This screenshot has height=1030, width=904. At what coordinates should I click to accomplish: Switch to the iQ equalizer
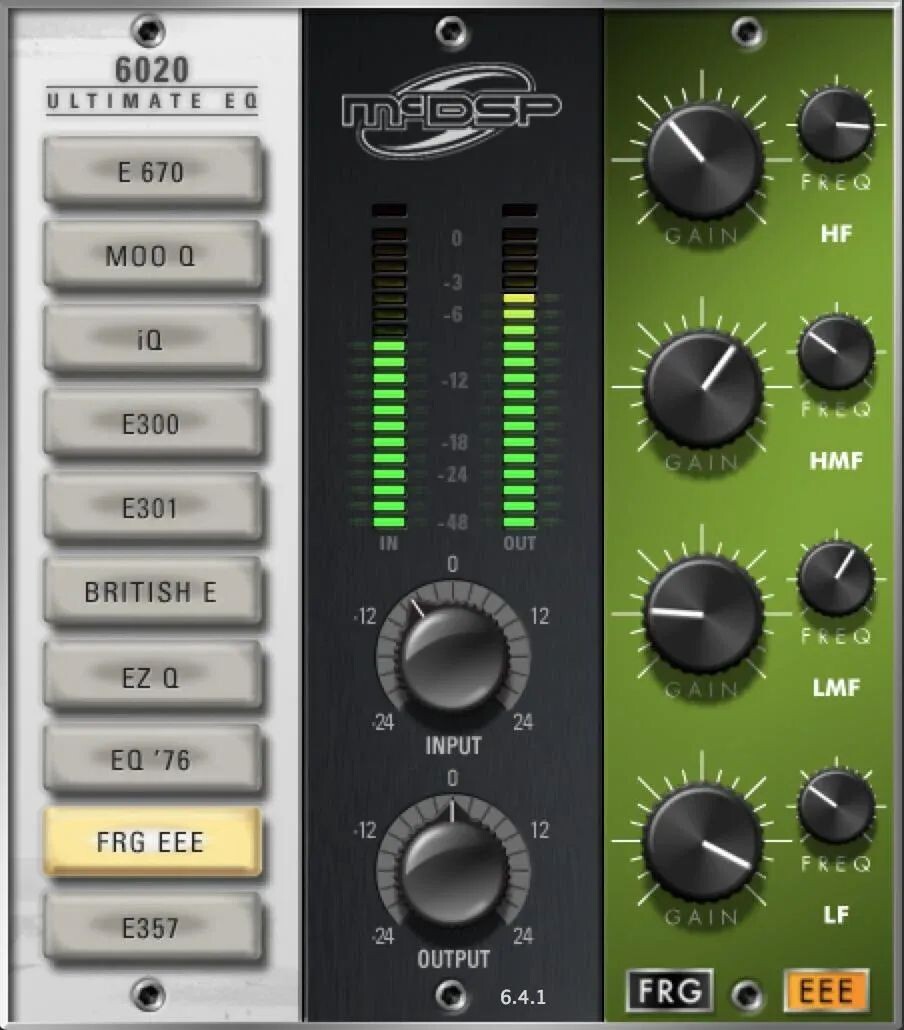152,340
